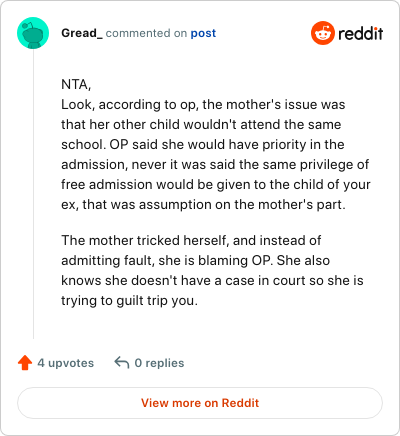Click the 'NTA,' comment line

tap(76, 84)
